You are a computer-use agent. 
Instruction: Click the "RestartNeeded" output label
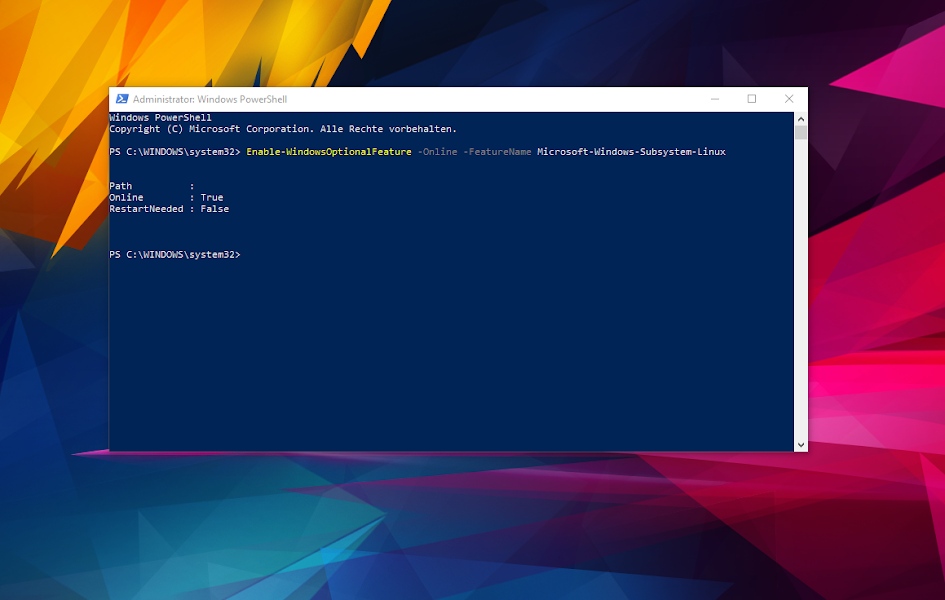(146, 209)
